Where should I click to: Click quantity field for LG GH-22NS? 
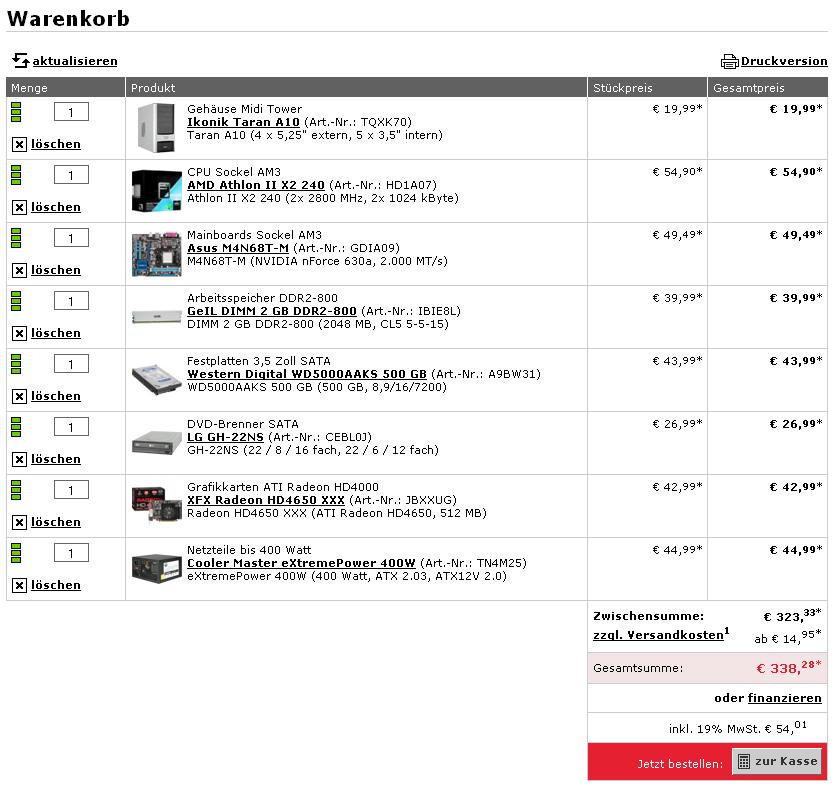(71, 427)
